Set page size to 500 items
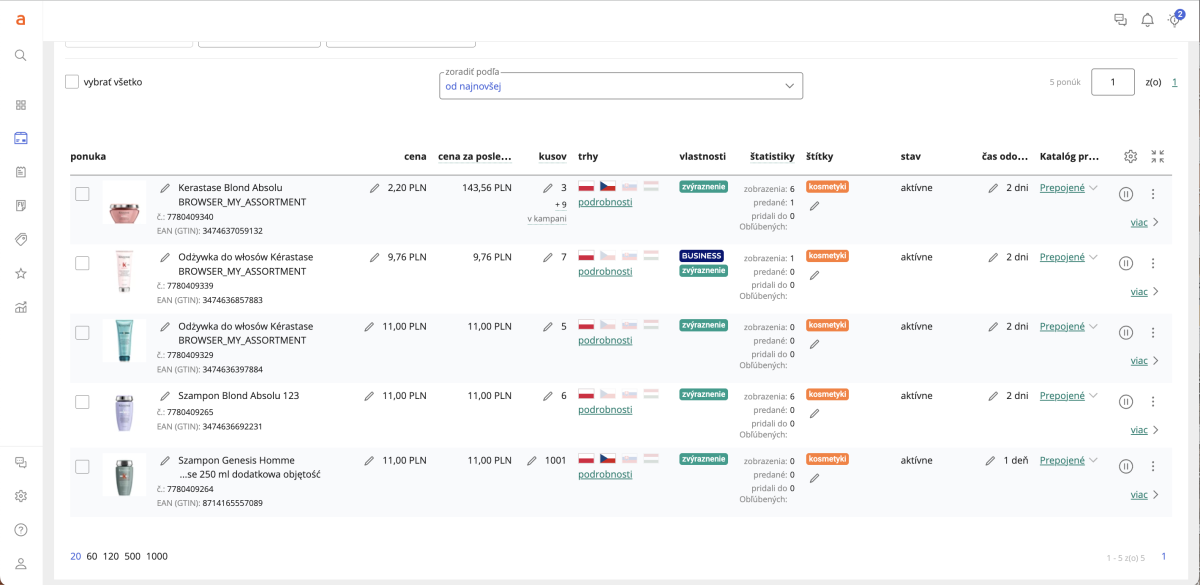1200x585 pixels. pyautogui.click(x=132, y=556)
